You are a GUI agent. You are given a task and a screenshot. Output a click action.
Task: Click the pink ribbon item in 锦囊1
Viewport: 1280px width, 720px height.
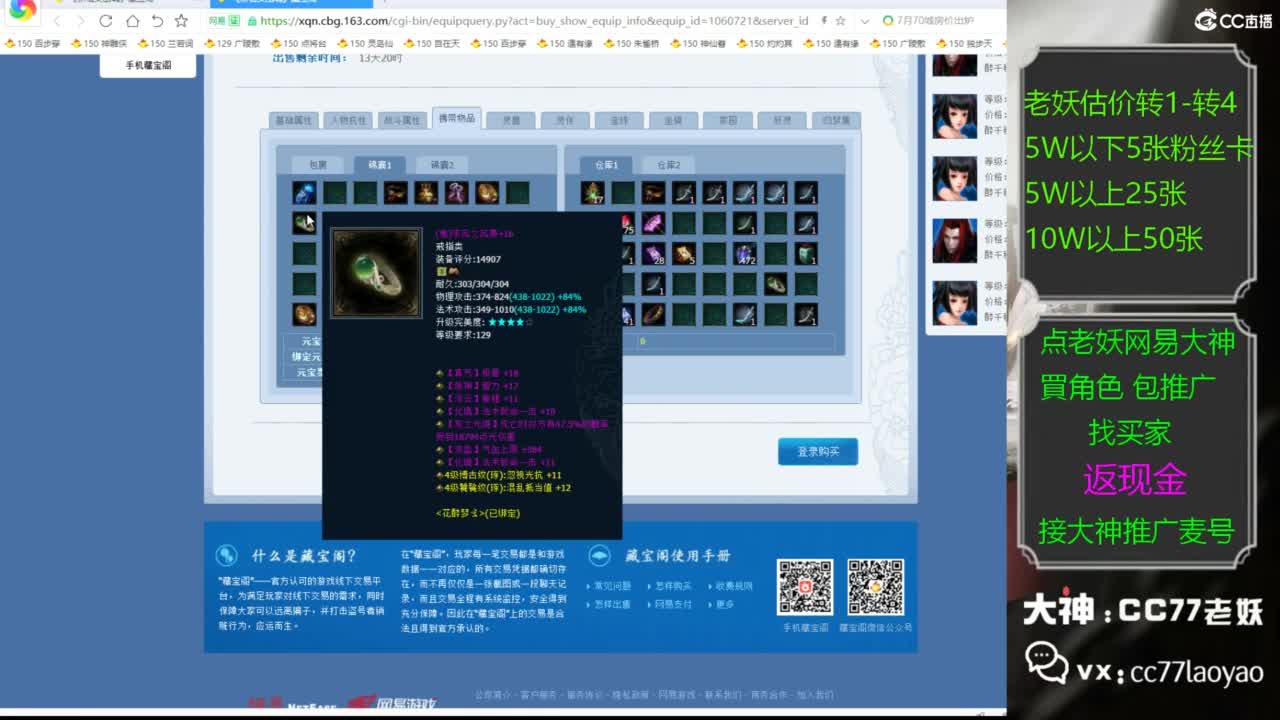[x=457, y=193]
